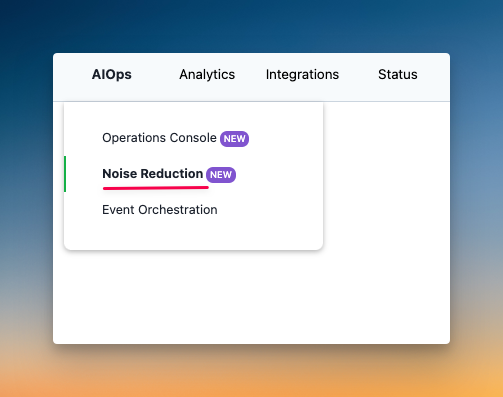Open Event Orchestration from the dropdown

tap(160, 210)
